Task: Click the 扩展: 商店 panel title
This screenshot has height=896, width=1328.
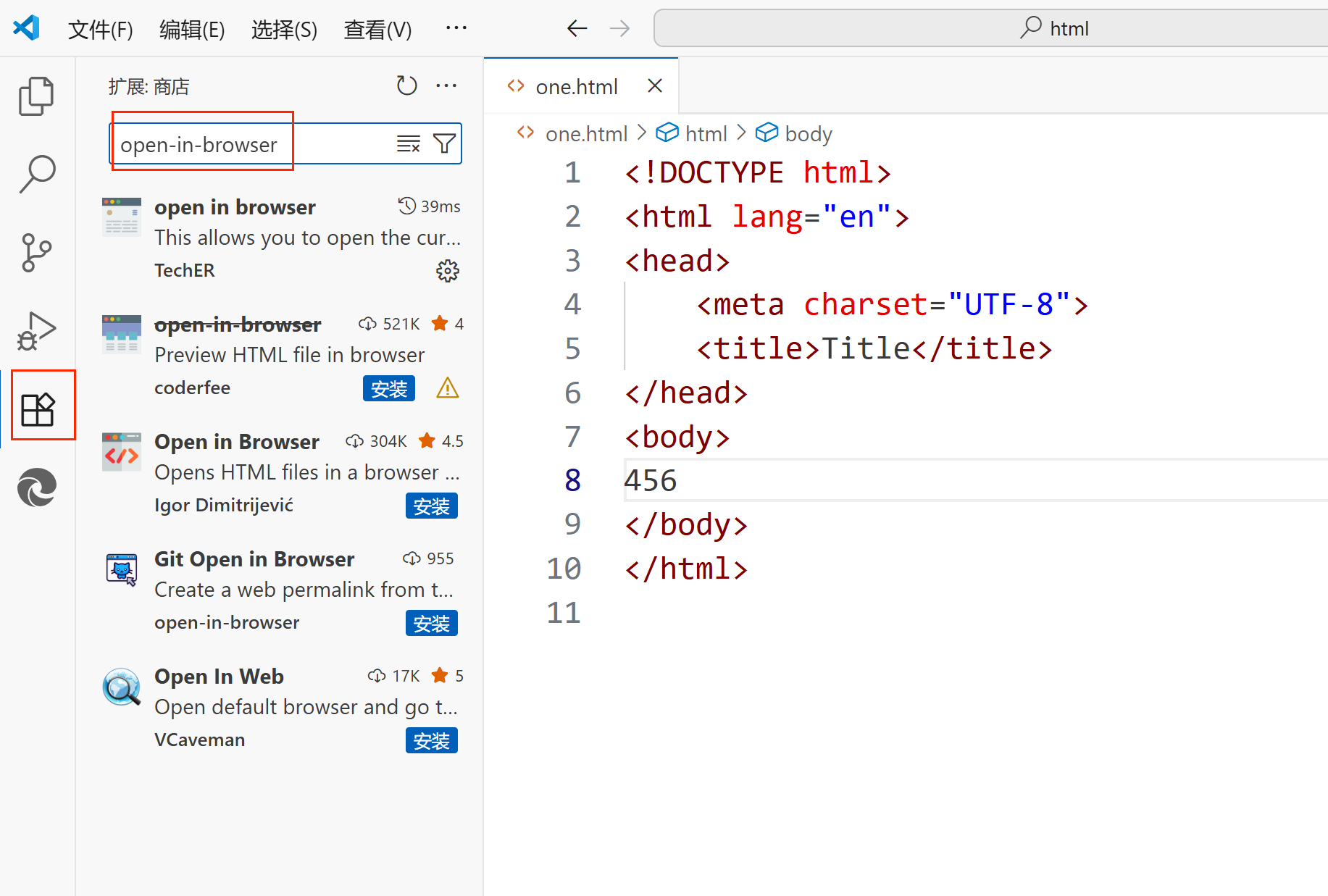Action: tap(149, 87)
